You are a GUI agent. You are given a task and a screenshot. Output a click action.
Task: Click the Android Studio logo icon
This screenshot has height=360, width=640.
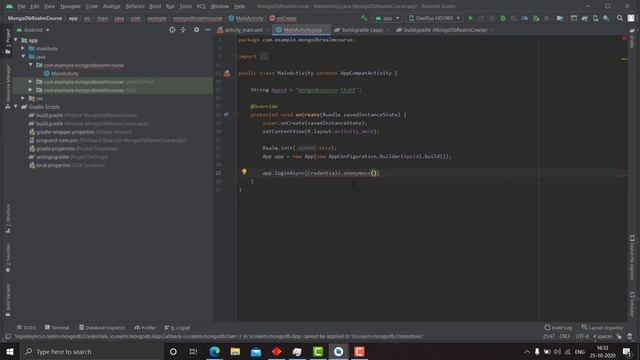(x=9, y=6)
